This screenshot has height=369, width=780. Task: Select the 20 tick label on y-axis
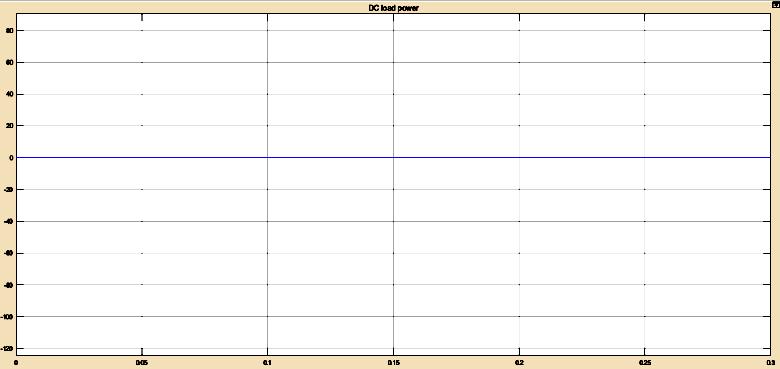9,126
